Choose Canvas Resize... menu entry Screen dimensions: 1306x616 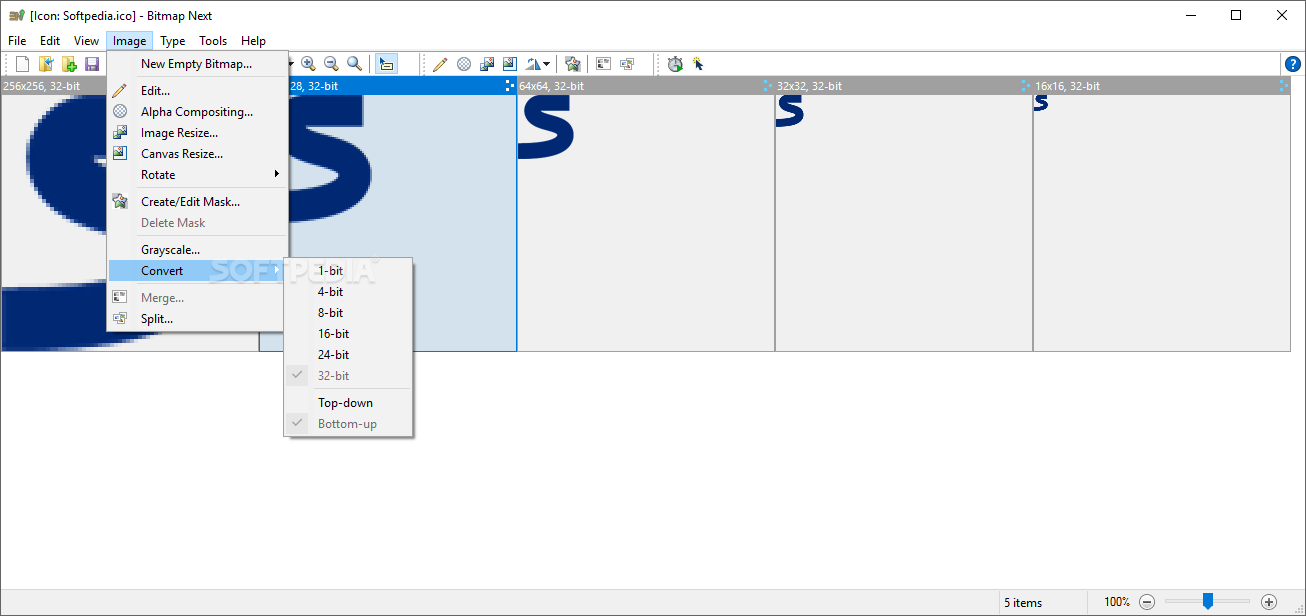[198, 154]
